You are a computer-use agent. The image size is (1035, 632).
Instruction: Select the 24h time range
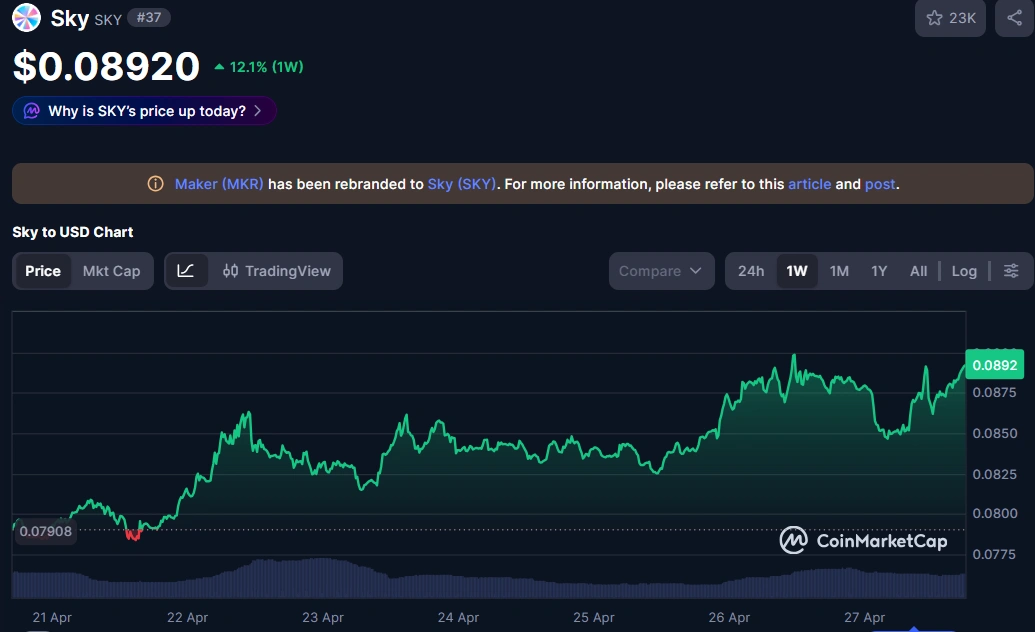click(751, 271)
